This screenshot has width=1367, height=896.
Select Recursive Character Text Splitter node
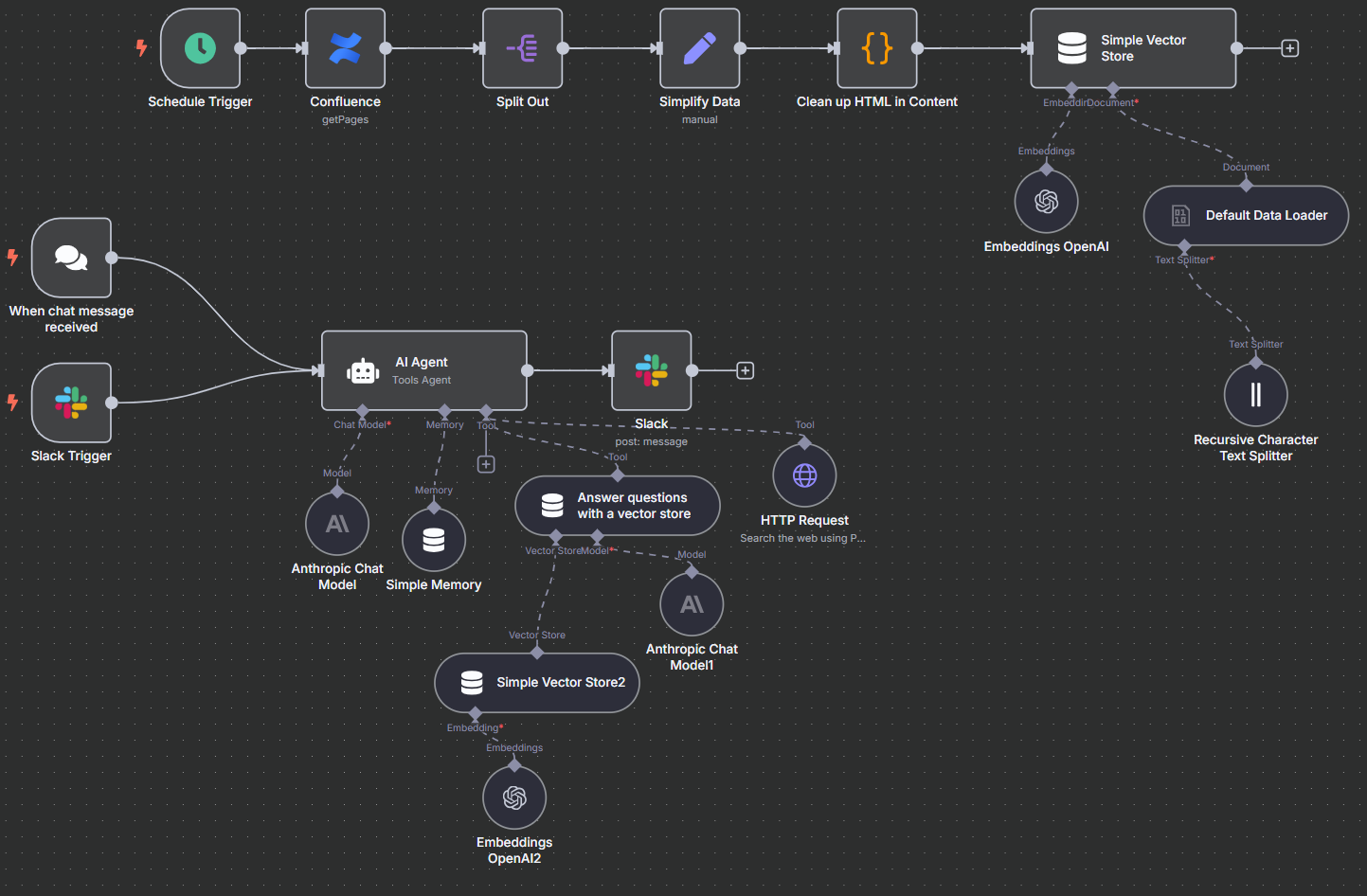pyautogui.click(x=1255, y=395)
